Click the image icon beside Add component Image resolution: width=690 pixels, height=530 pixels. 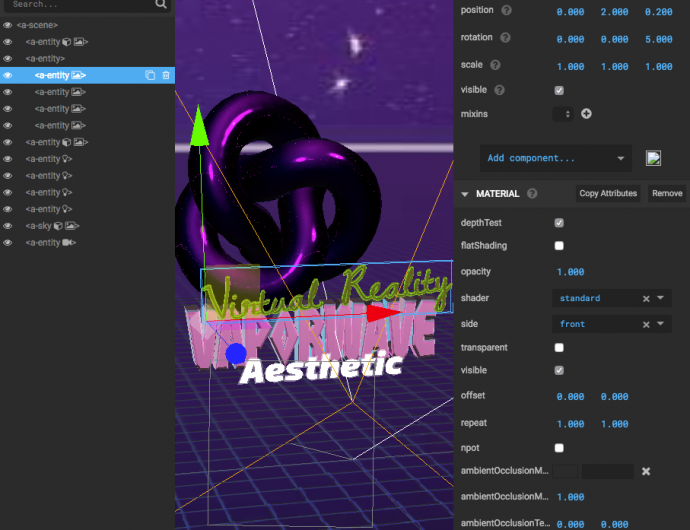[x=653, y=158]
